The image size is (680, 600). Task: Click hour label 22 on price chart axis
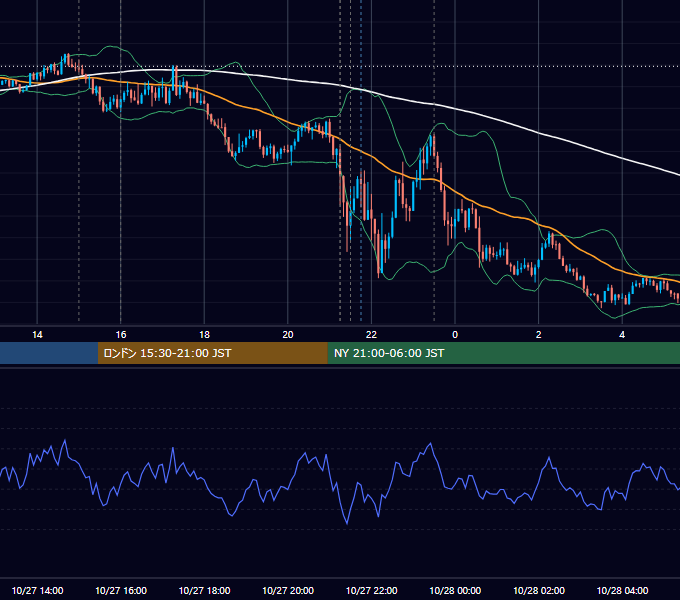tap(371, 335)
